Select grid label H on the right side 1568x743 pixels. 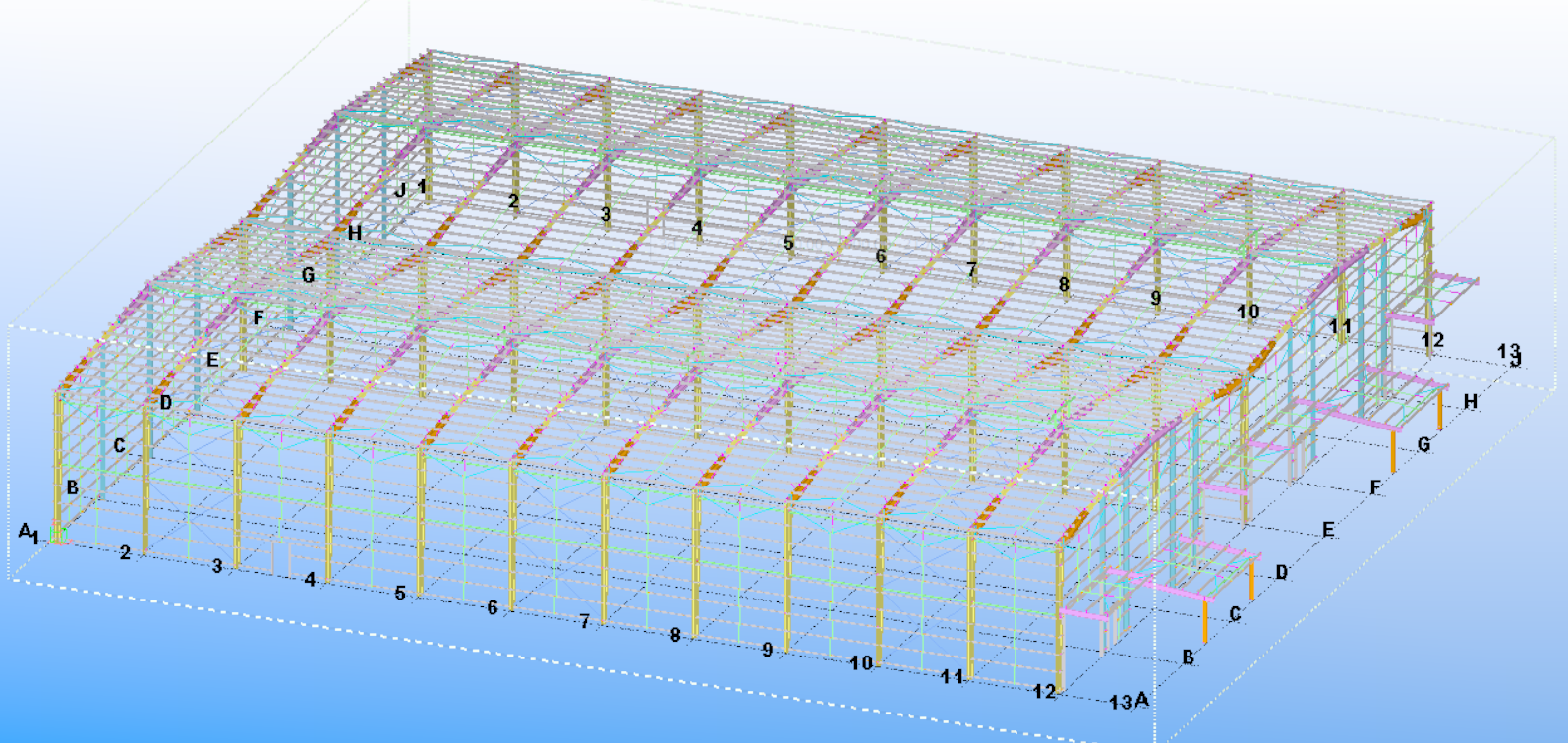click(1471, 401)
